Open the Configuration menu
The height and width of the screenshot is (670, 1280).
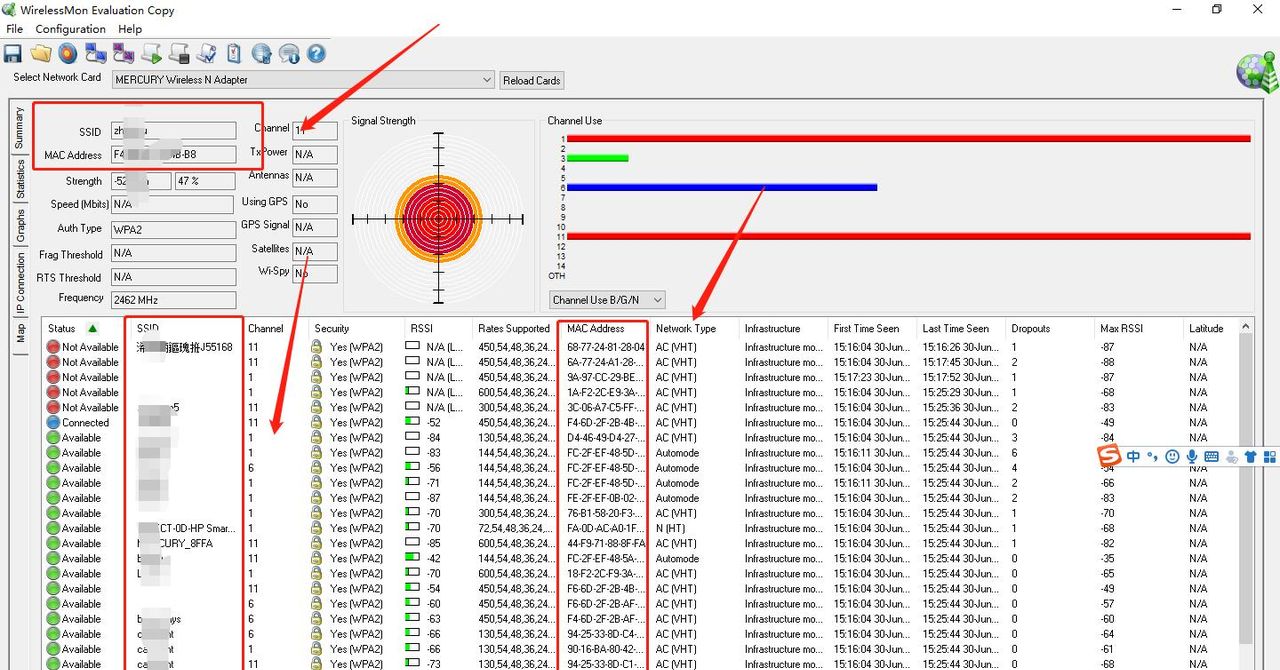70,29
